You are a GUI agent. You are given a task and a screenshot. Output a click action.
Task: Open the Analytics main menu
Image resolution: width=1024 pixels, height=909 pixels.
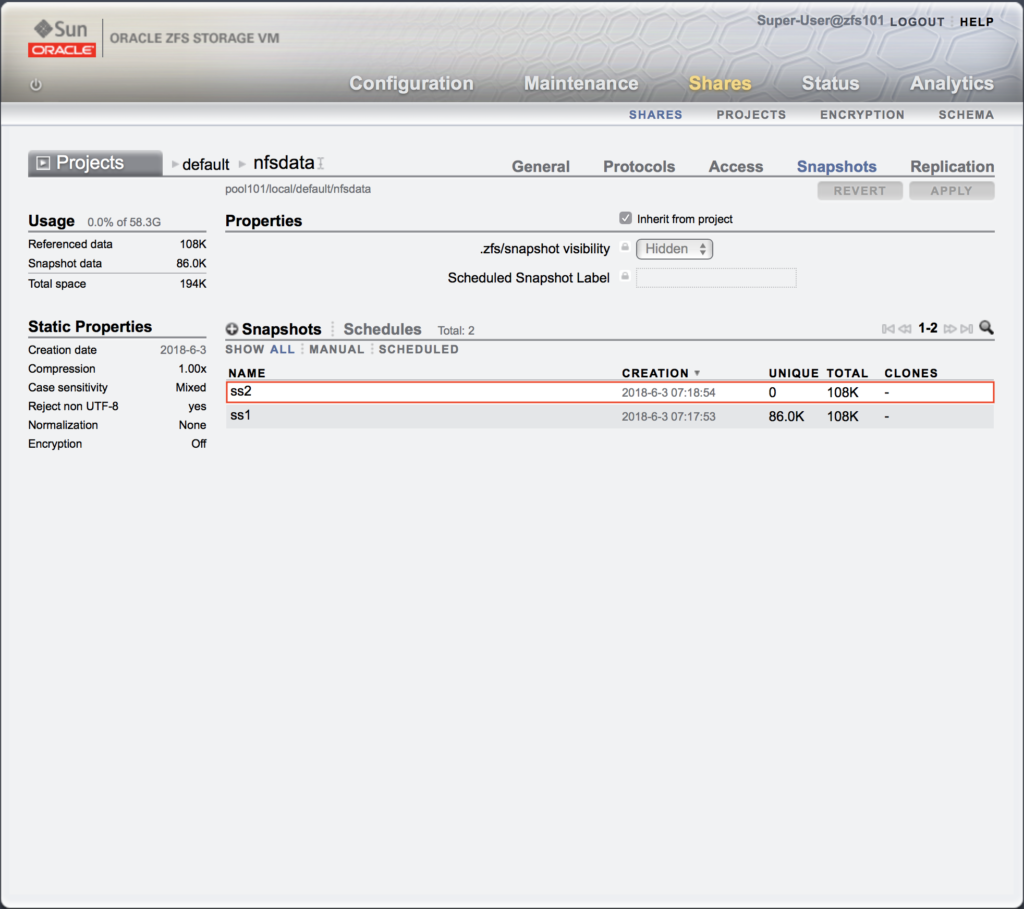pos(952,84)
